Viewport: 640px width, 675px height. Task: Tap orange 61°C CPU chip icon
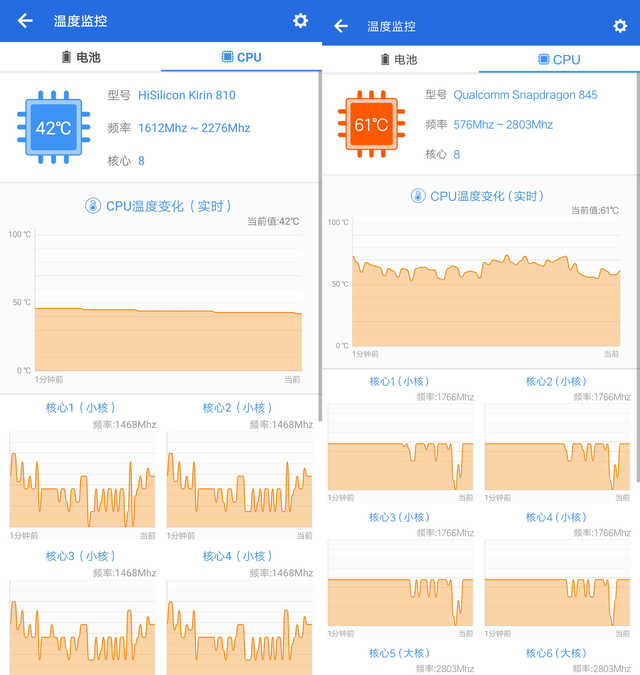371,124
